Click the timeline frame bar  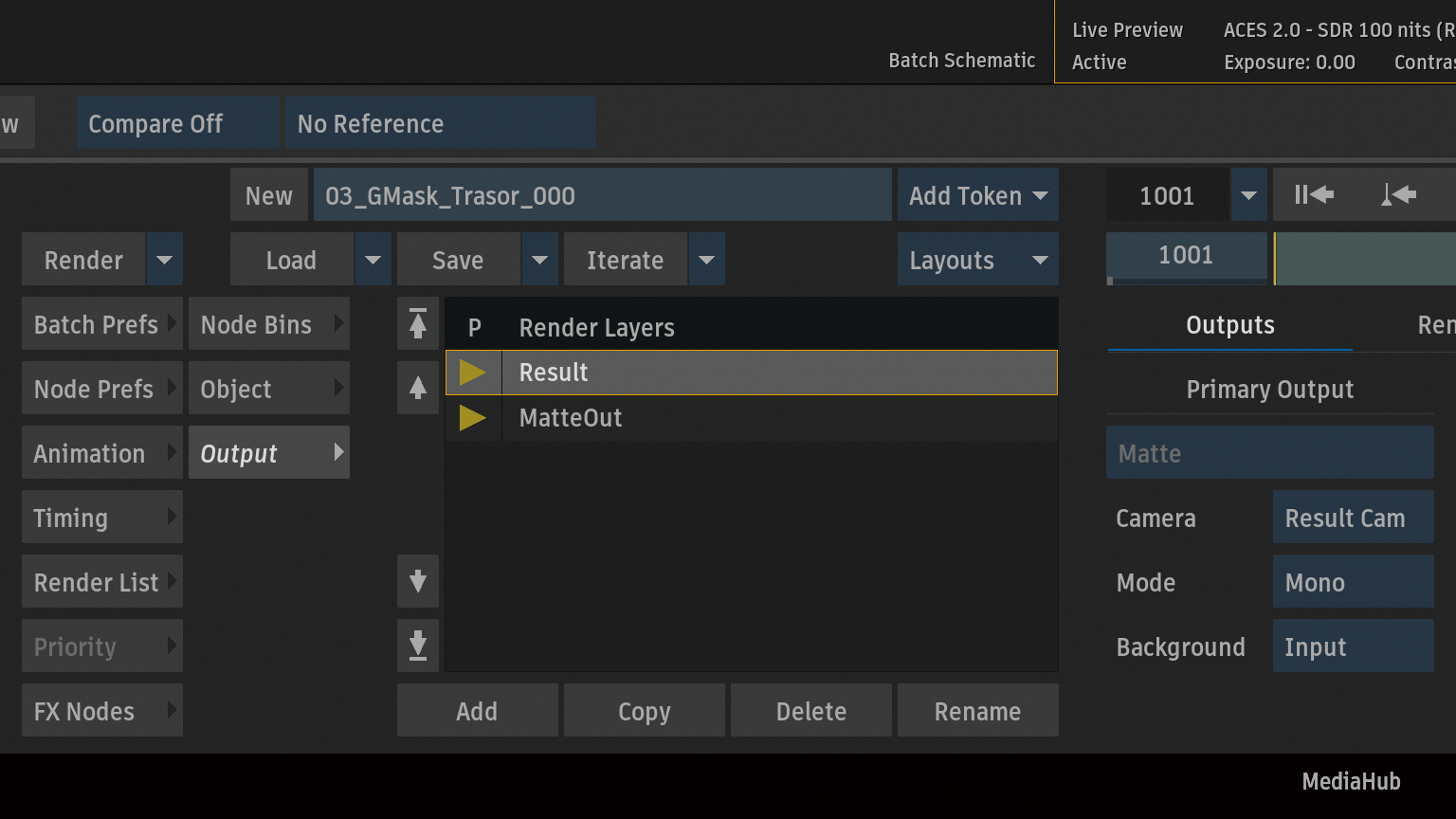pos(1365,259)
